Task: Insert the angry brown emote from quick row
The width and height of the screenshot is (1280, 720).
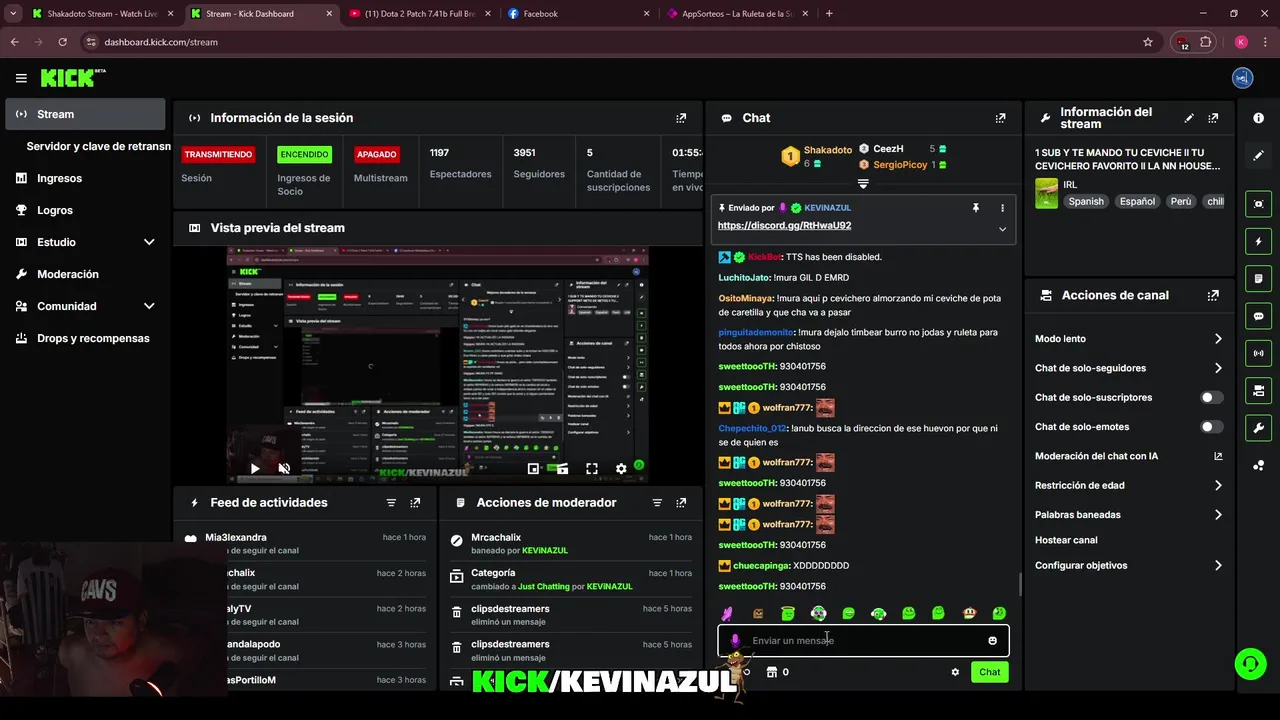Action: click(x=758, y=613)
